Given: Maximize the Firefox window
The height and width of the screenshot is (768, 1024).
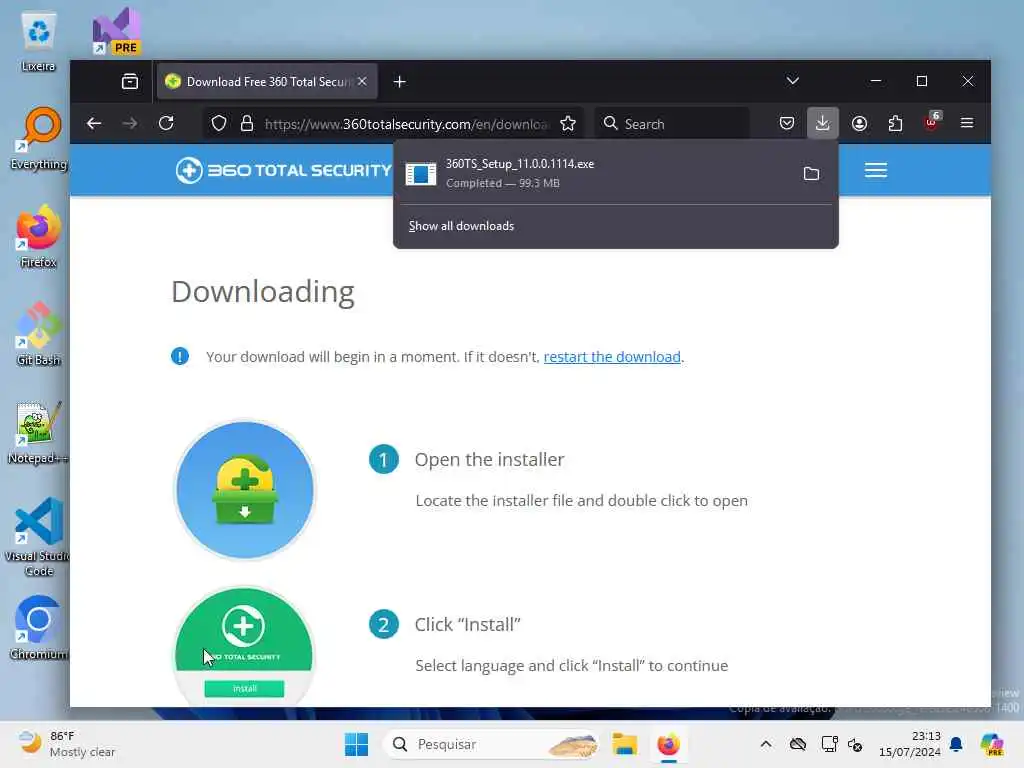Looking at the screenshot, I should point(921,81).
